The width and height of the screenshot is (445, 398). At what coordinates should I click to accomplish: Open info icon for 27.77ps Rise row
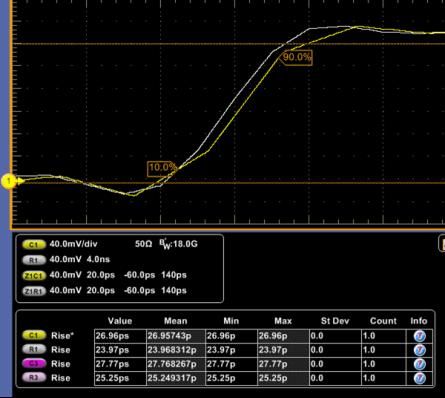coord(419,364)
